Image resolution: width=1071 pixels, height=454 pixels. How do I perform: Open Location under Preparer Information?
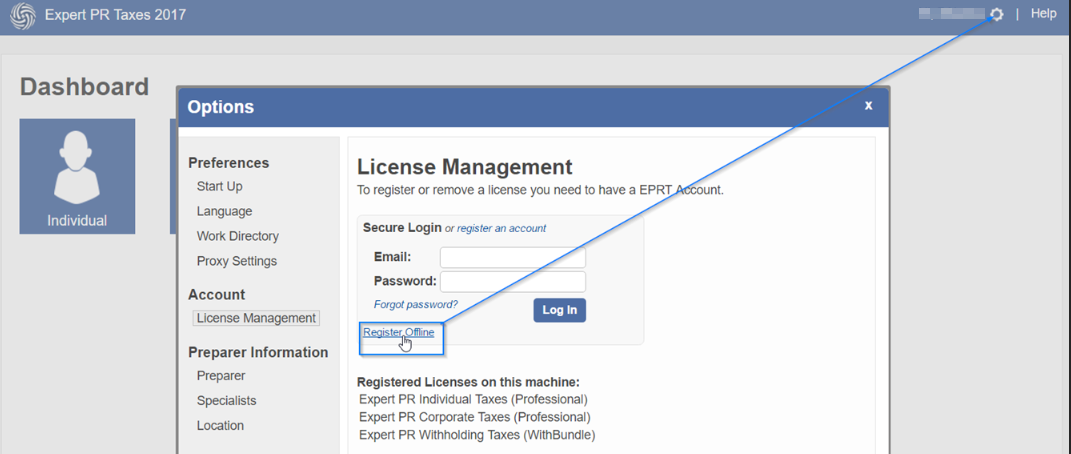pos(220,426)
